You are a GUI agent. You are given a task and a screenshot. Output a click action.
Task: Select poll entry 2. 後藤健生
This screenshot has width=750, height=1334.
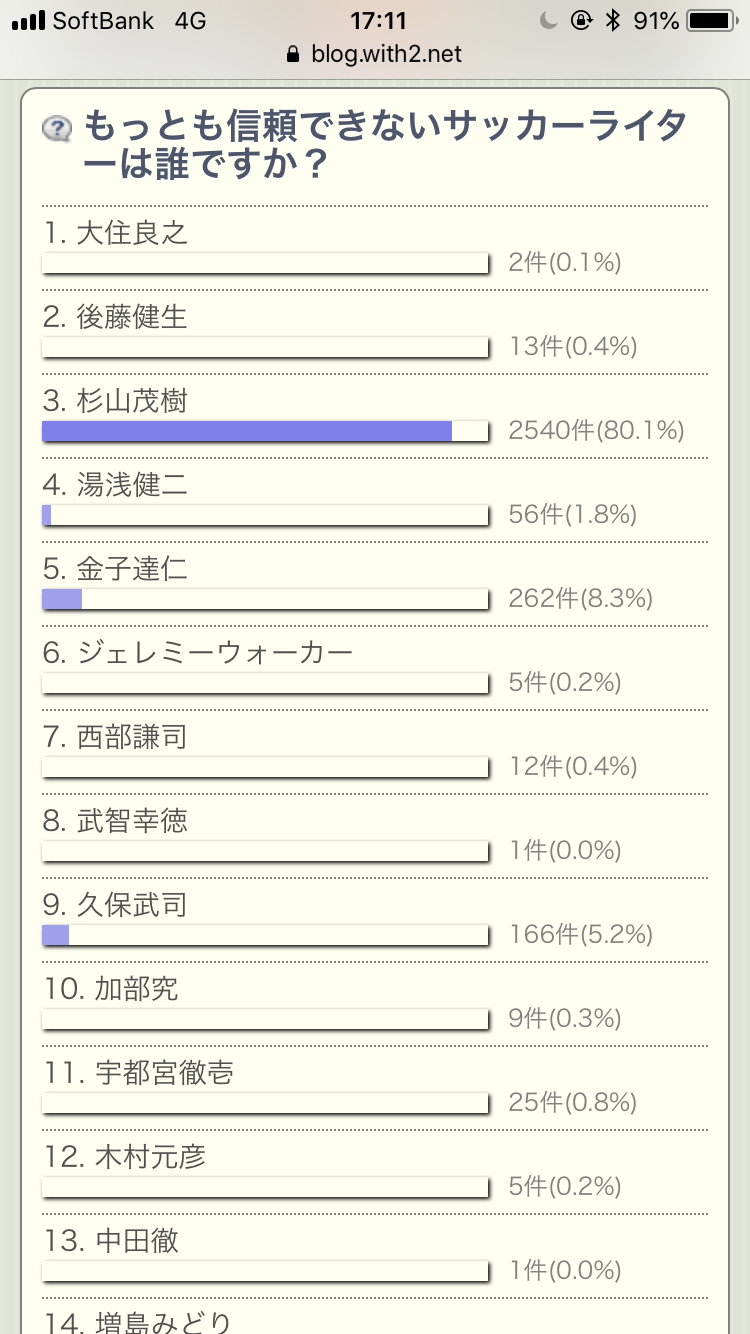coord(116,318)
